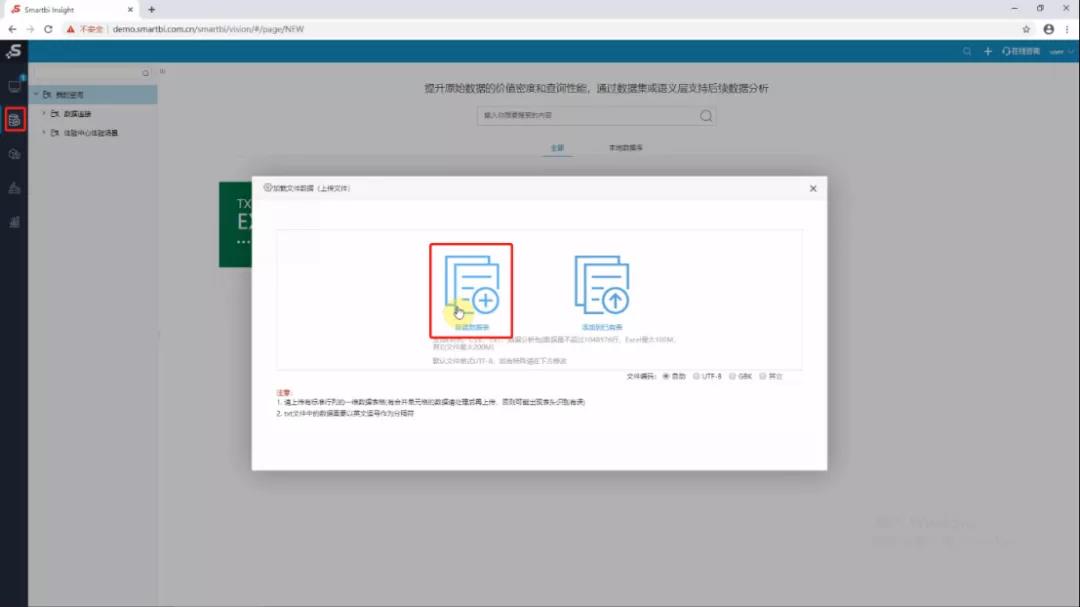Select the second tree item in resource panel

click(x=77, y=114)
